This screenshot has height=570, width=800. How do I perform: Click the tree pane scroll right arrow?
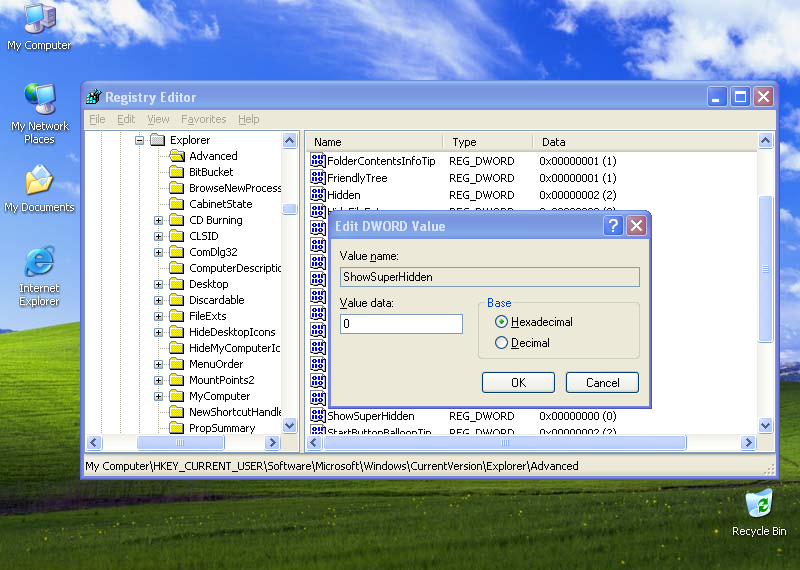(x=272, y=442)
